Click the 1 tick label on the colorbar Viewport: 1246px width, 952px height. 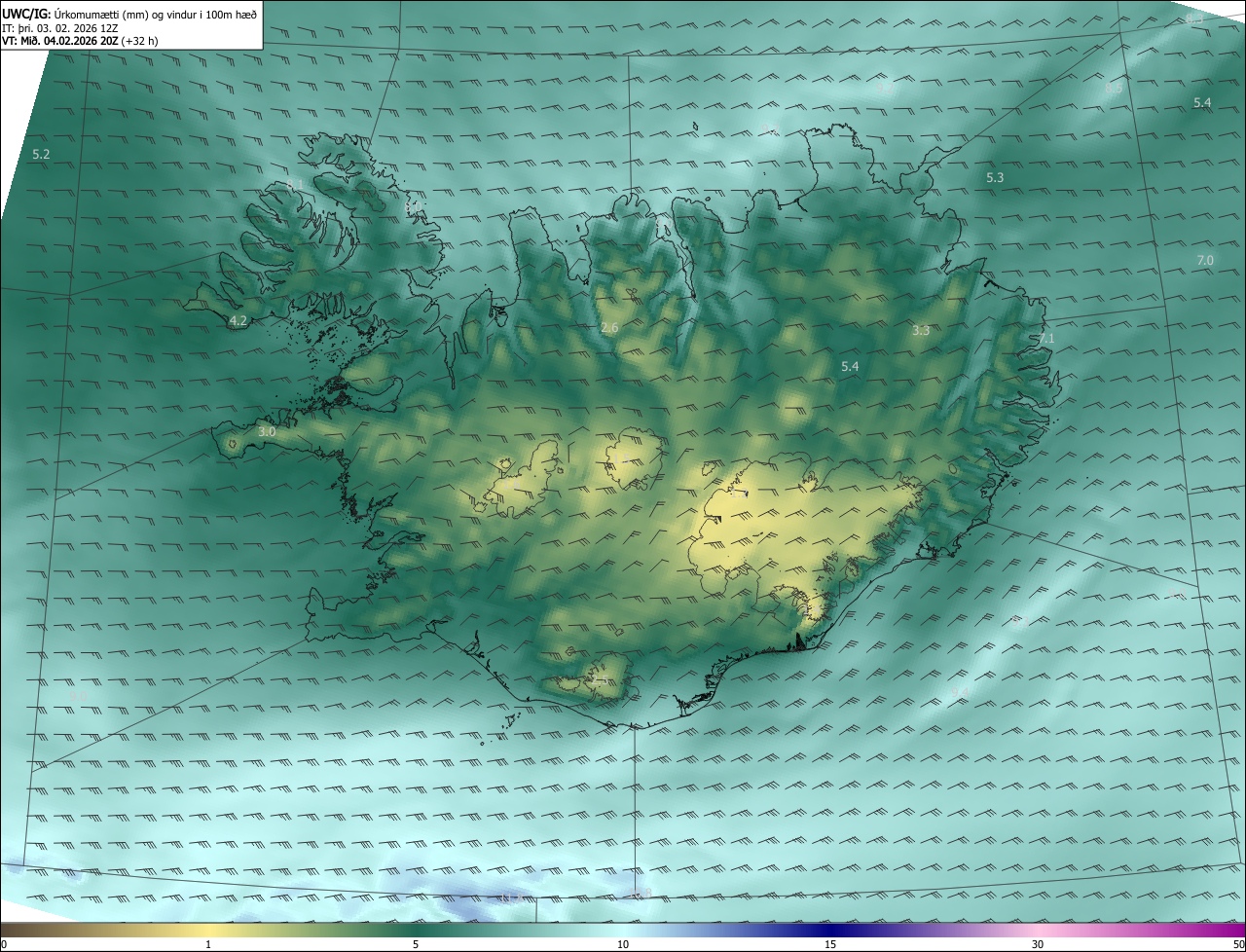point(208,944)
